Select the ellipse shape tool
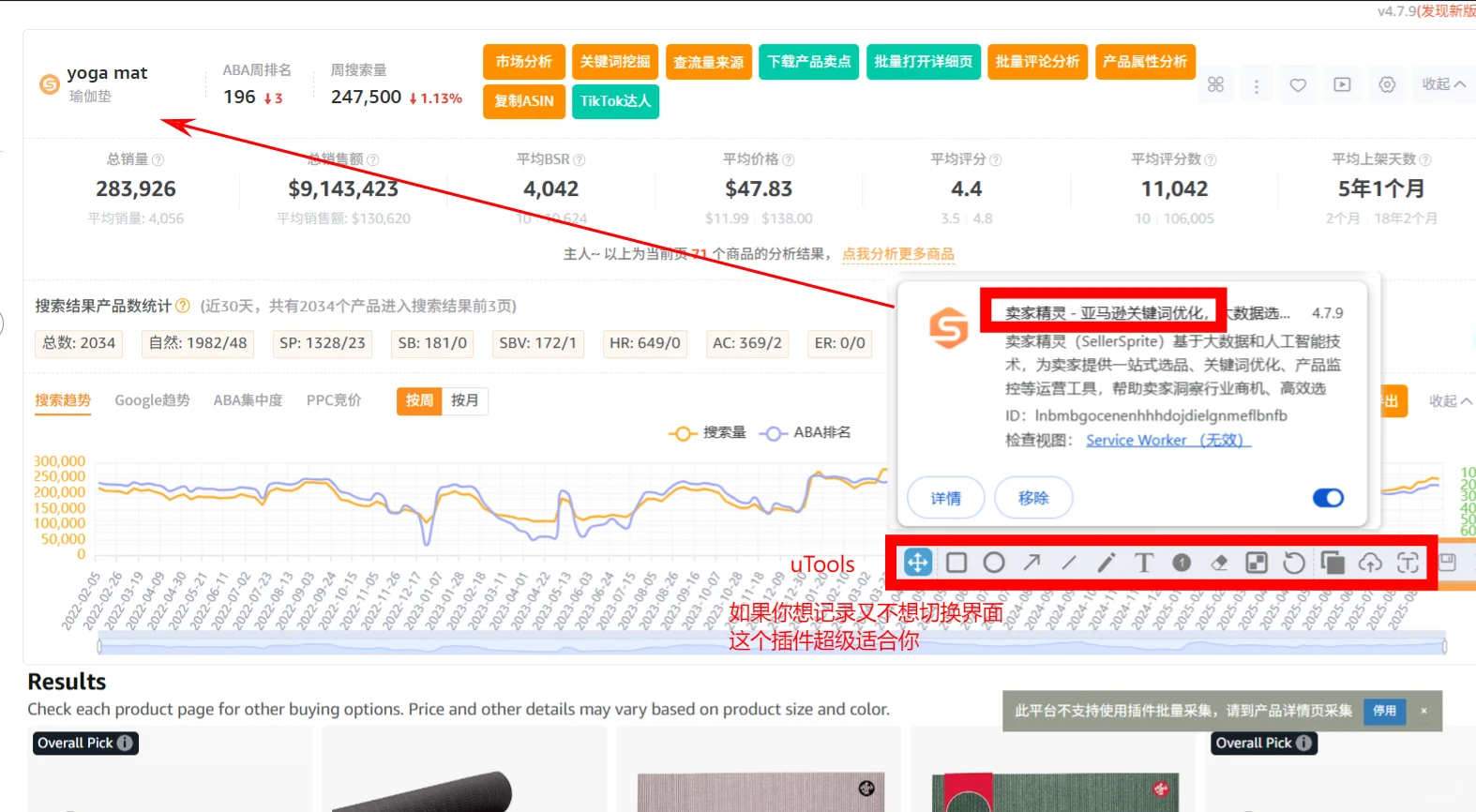 pyautogui.click(x=994, y=563)
